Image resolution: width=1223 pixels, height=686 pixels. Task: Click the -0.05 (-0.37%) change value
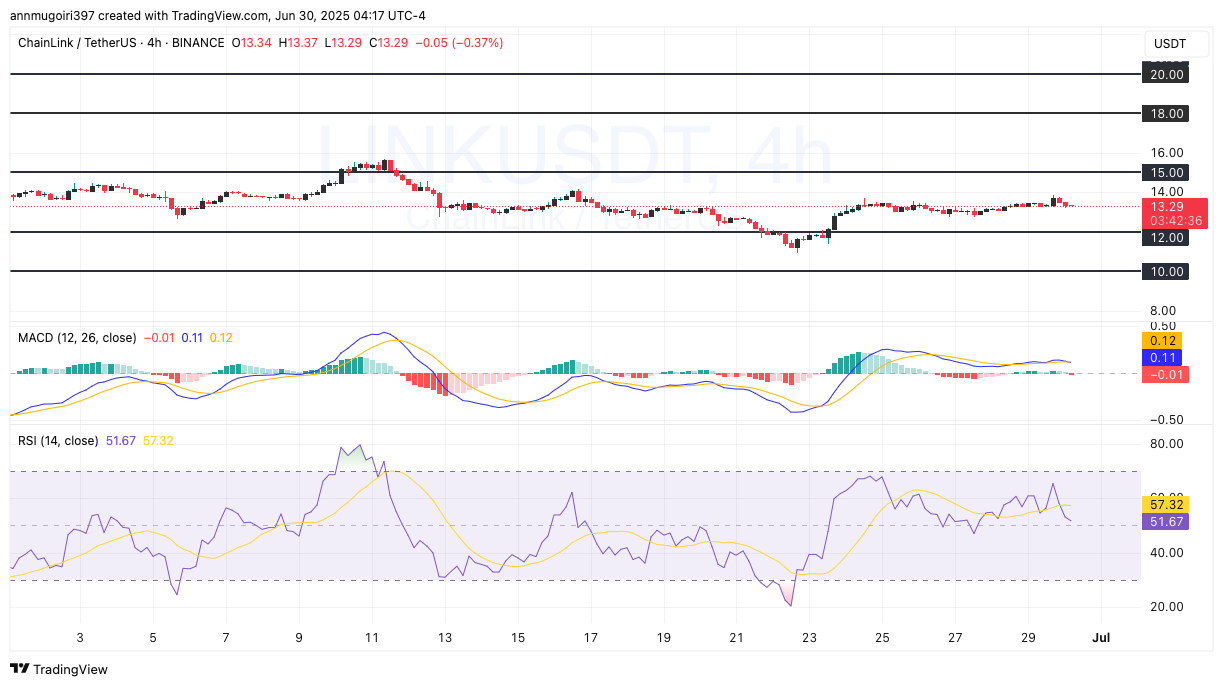point(459,43)
